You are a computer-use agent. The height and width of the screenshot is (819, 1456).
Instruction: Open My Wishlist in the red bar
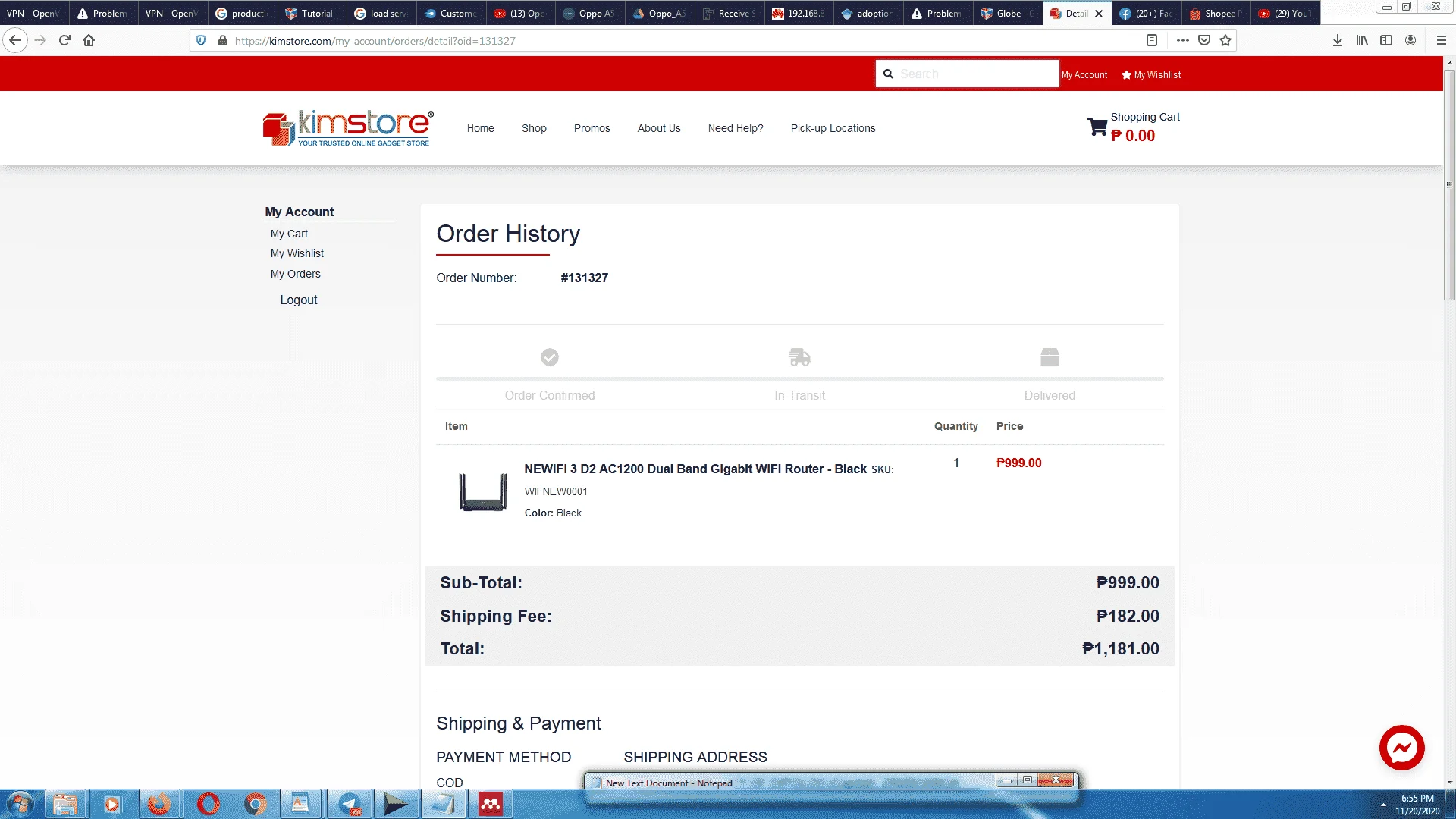(1151, 75)
